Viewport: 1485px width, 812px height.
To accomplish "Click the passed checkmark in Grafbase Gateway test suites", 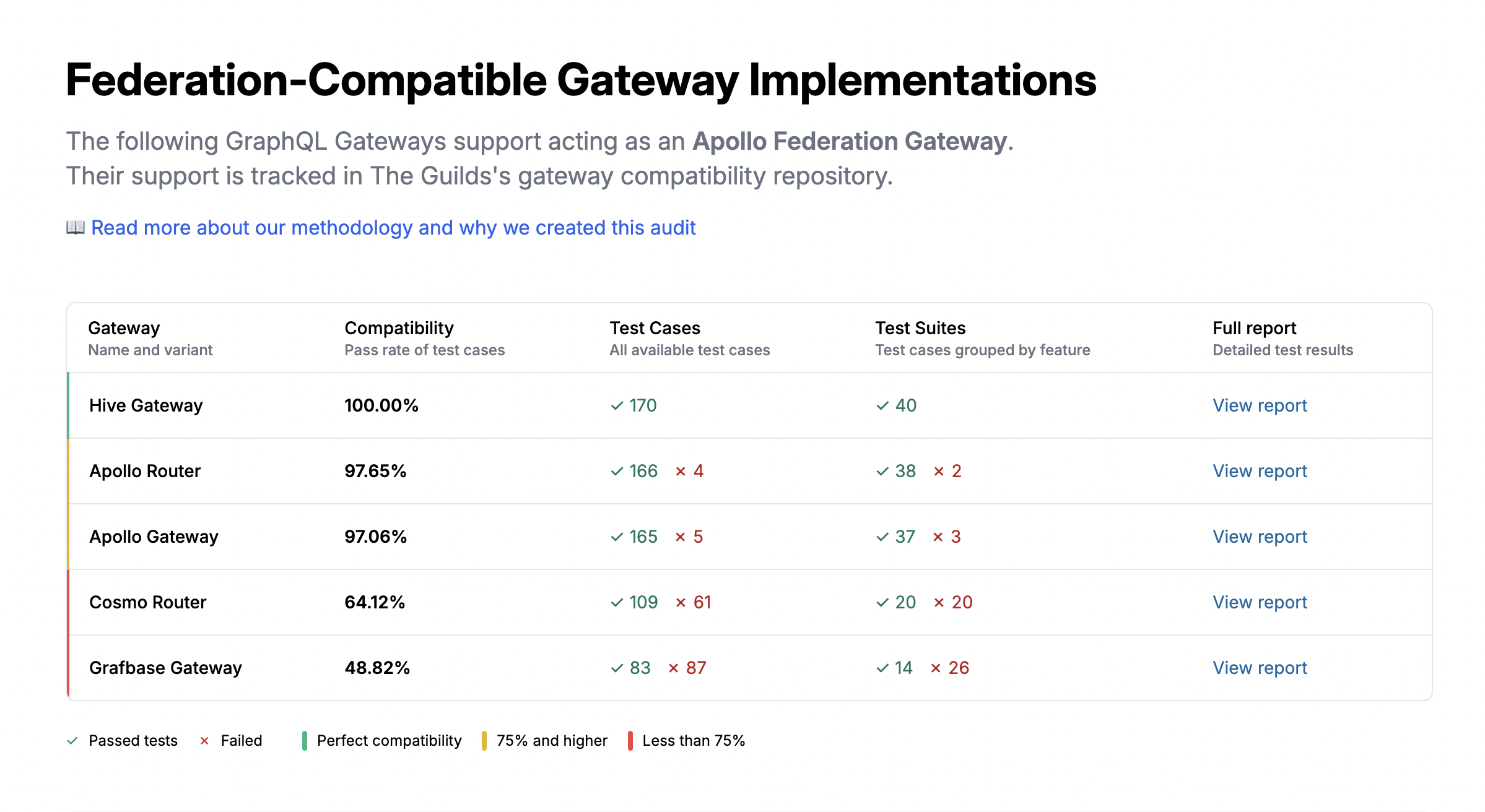I will [882, 668].
